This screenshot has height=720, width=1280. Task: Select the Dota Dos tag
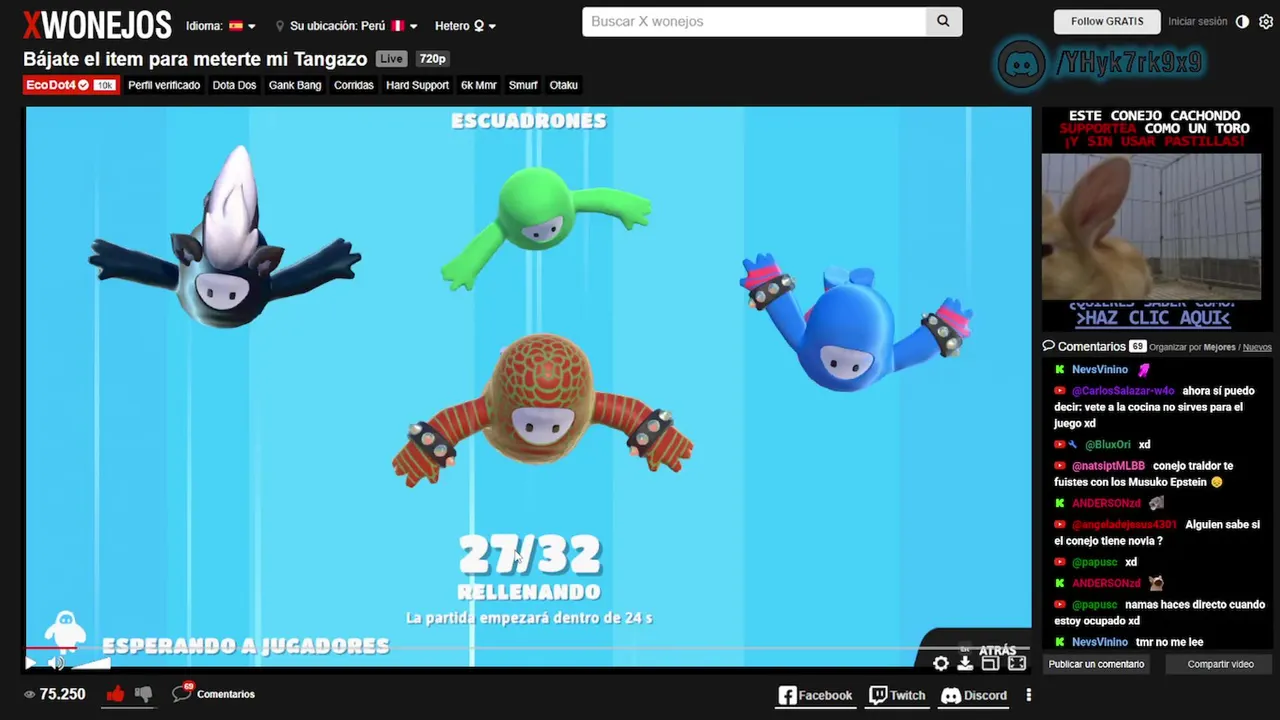tap(234, 85)
